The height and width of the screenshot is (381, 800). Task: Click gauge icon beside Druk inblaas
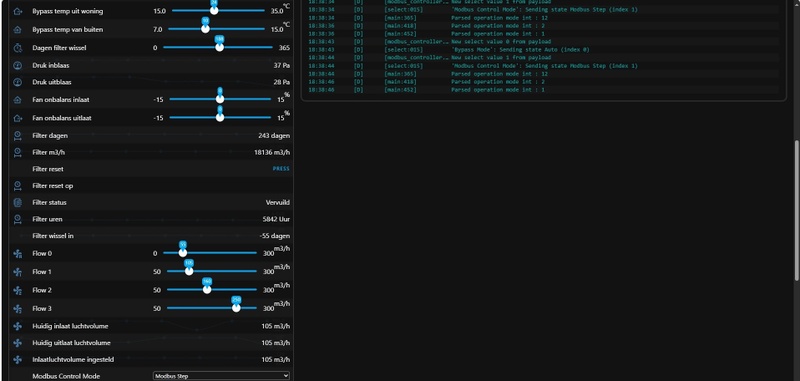17,65
